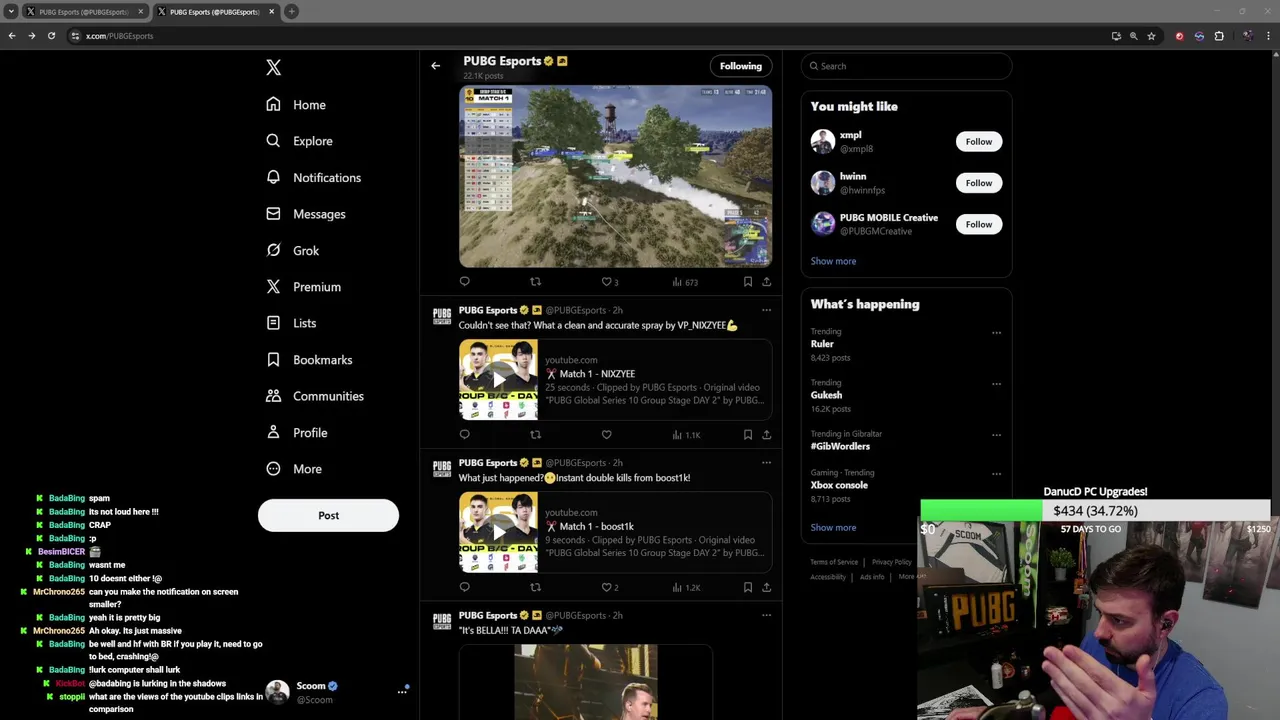The height and width of the screenshot is (720, 1280).
Task: Repost the boost1k double kills post
Action: 535,587
